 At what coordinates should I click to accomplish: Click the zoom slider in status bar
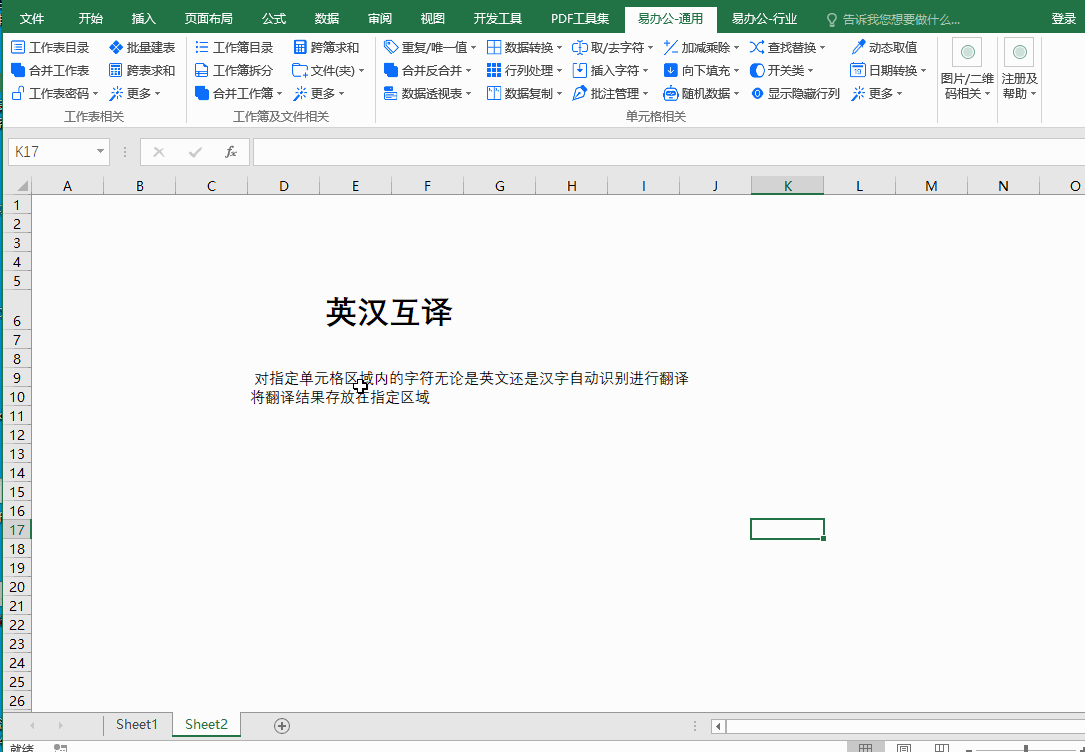1025,749
